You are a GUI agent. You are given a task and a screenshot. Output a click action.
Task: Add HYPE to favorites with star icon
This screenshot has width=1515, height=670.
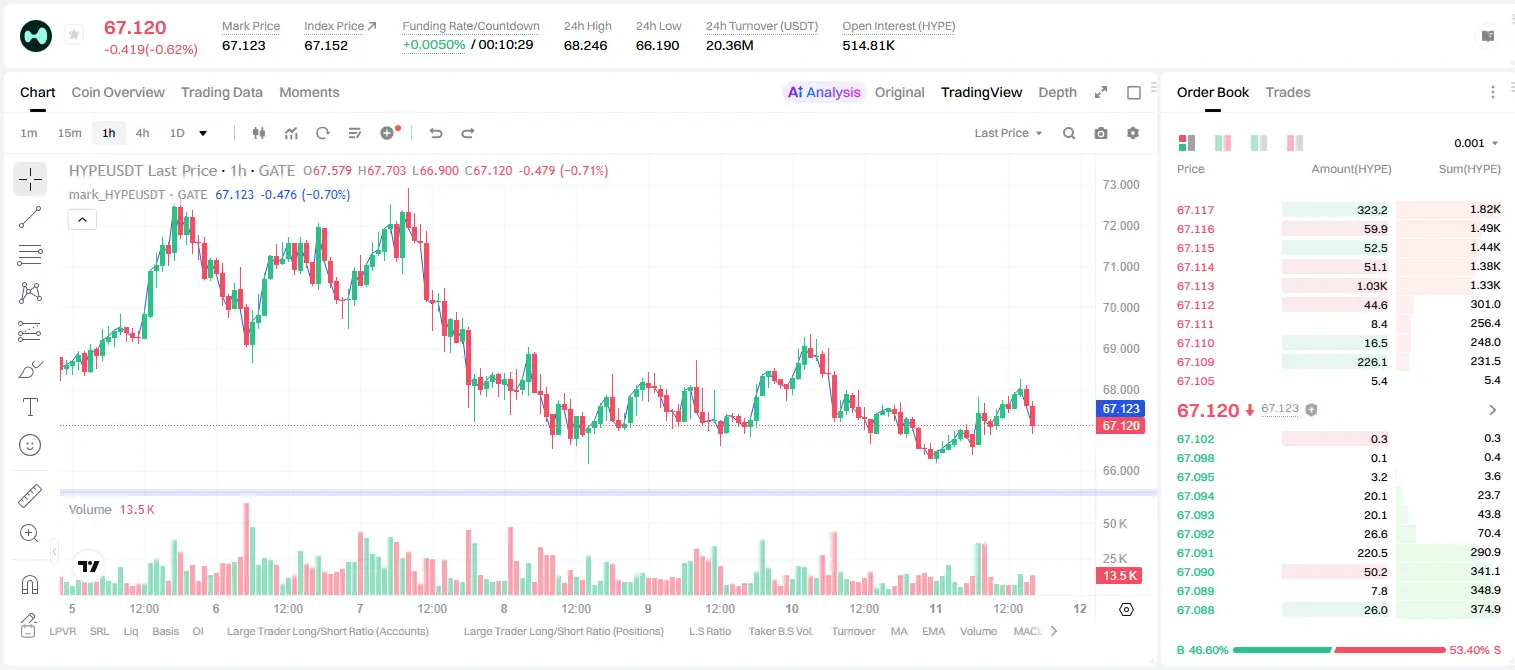(x=74, y=35)
